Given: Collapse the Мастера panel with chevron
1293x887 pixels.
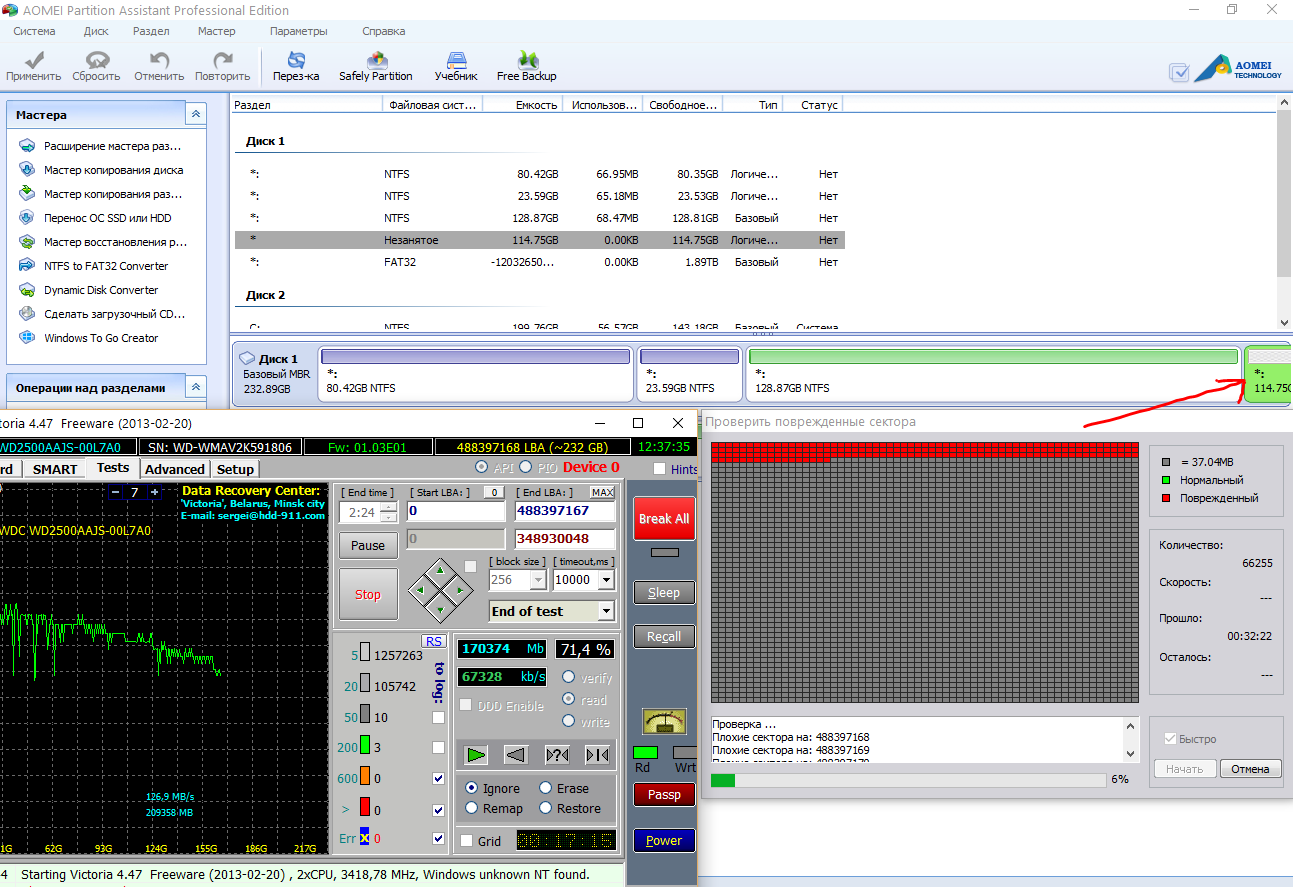Looking at the screenshot, I should (x=196, y=115).
